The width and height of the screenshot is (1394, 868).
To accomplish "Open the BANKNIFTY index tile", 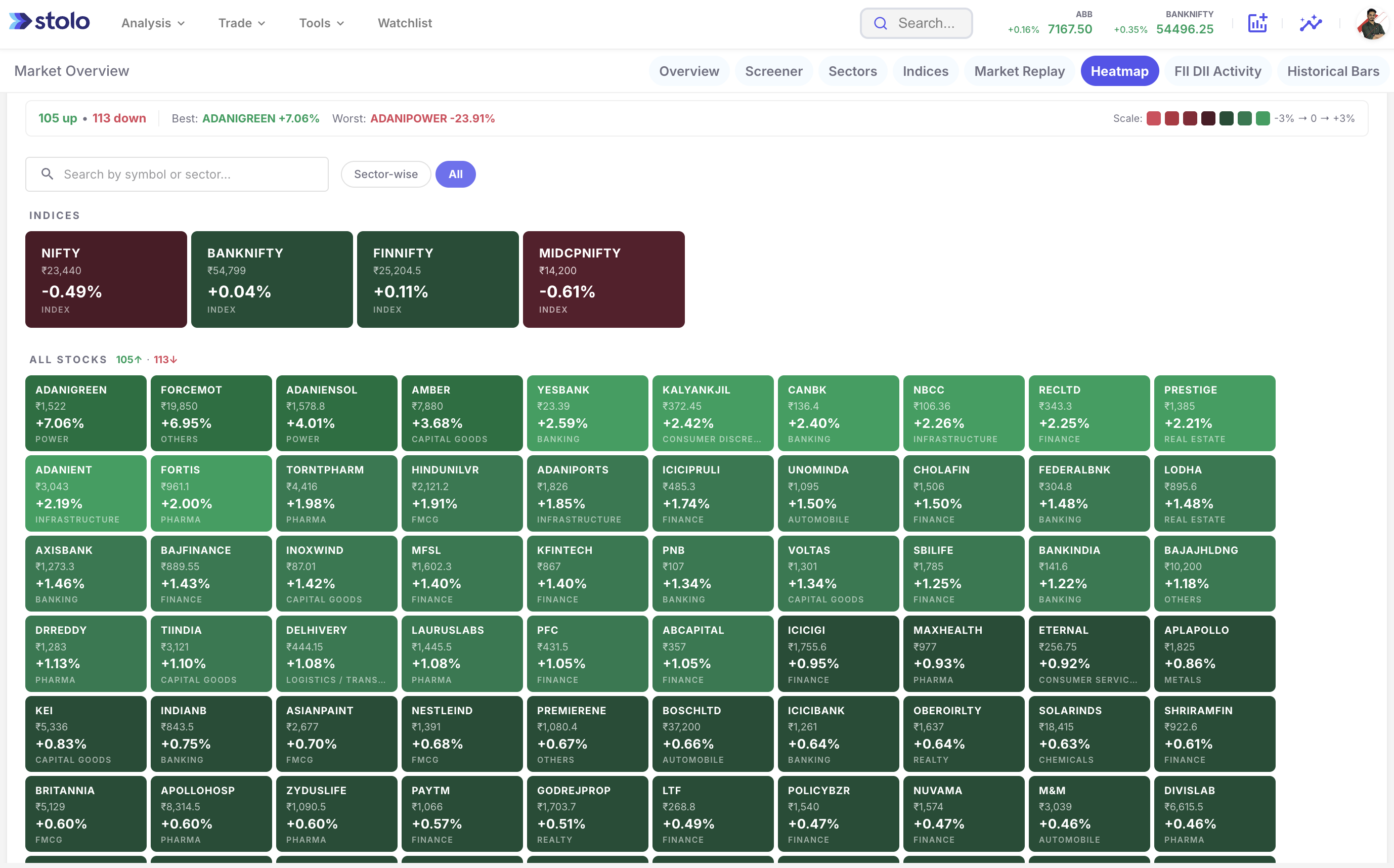I will [x=272, y=280].
